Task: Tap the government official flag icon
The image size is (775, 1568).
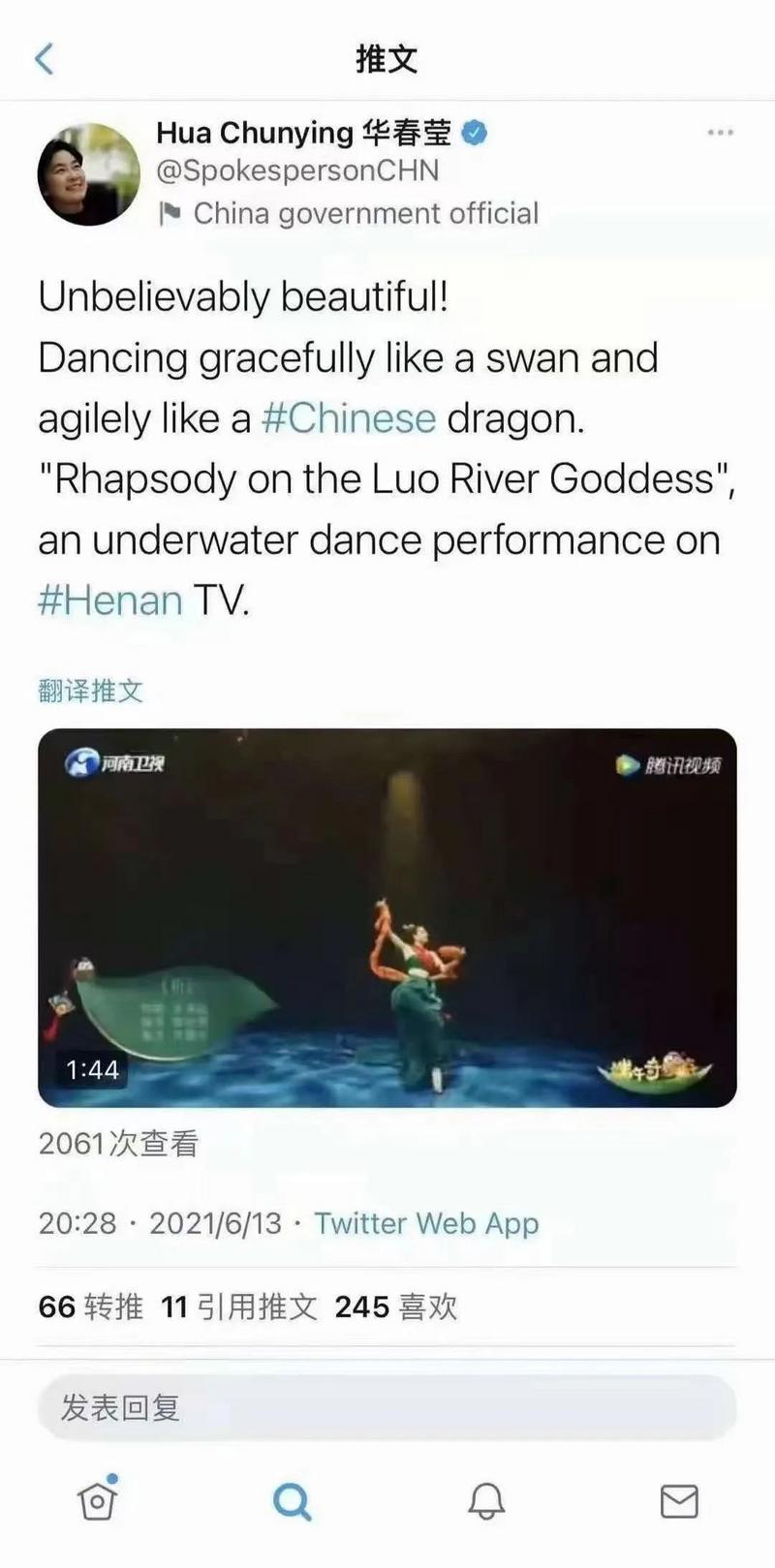Action: click(x=170, y=213)
